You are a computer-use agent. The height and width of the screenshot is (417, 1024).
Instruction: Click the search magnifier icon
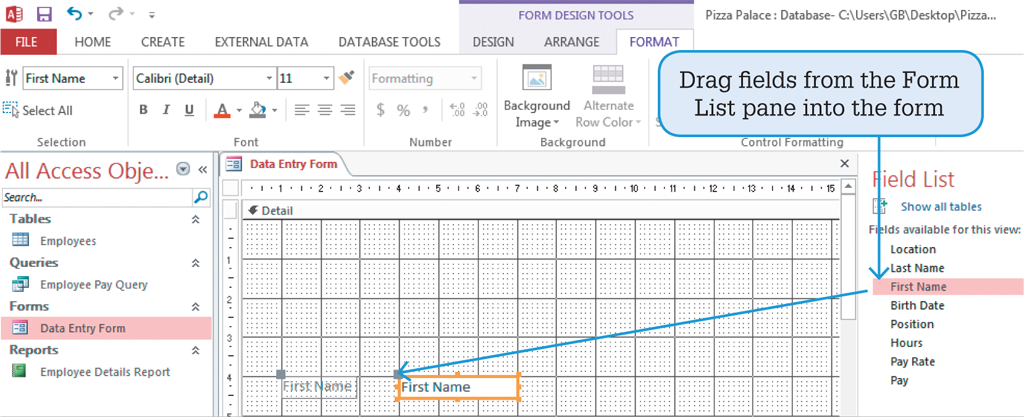201,197
